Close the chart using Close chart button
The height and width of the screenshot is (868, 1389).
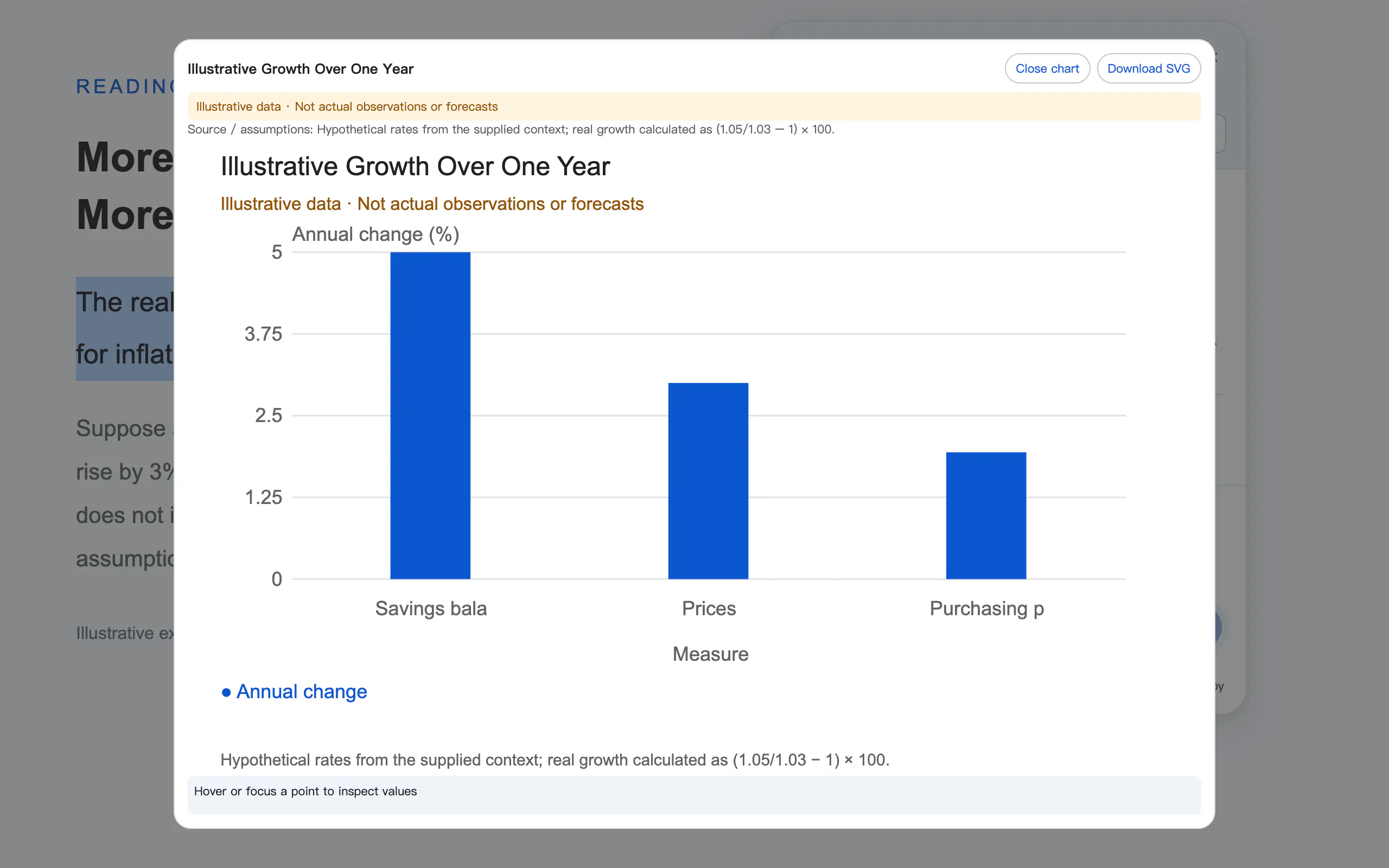point(1047,68)
